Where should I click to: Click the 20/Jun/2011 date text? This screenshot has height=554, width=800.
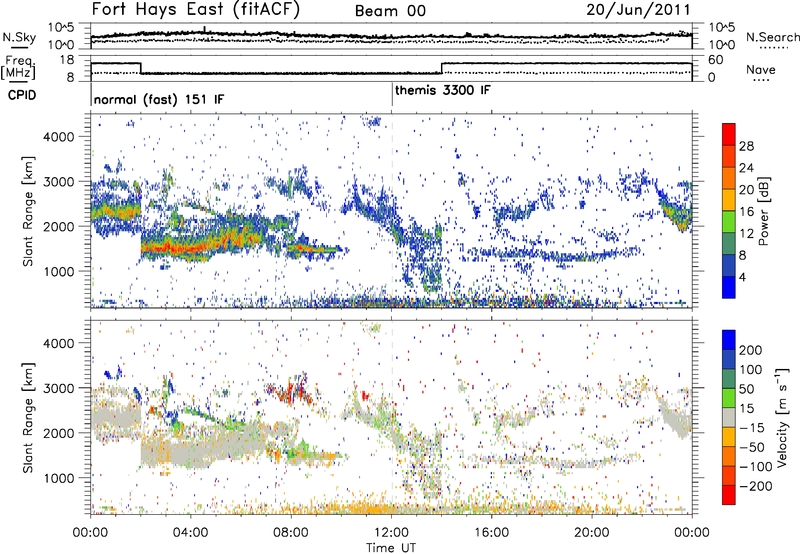[x=638, y=10]
